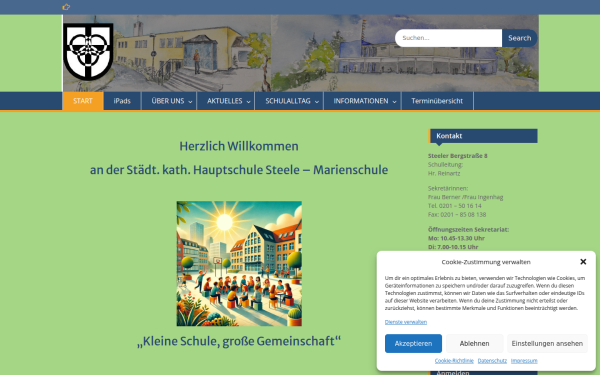Viewport: 600px width, 375px height.
Task: Focus the Suchen search field
Action: [x=448, y=38]
